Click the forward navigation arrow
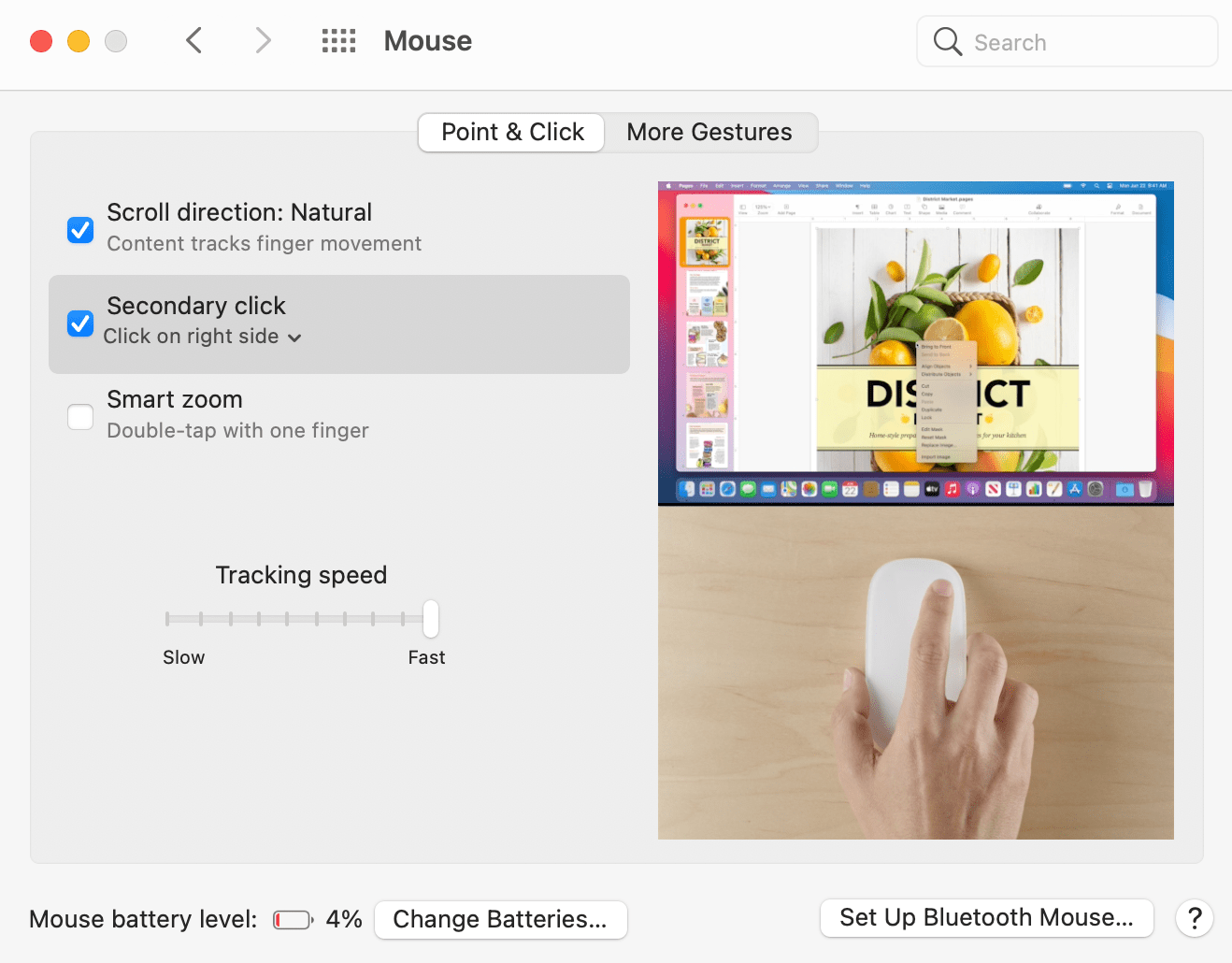Viewport: 1232px width, 963px height. coord(263,40)
